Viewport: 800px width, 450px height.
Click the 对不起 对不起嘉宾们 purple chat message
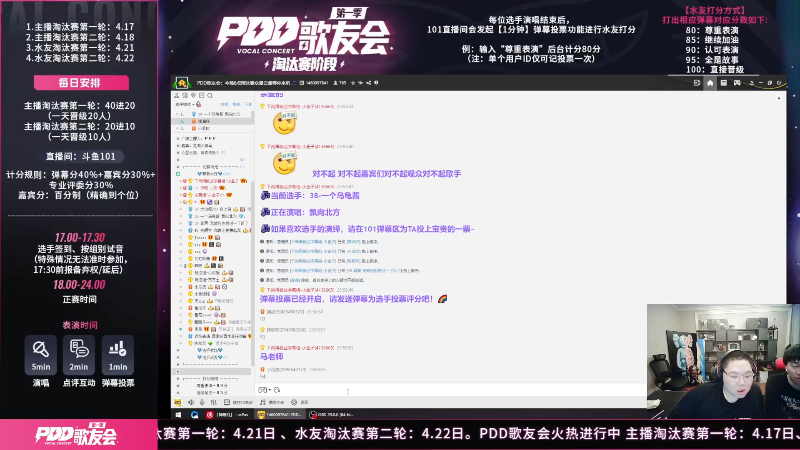[386, 174]
